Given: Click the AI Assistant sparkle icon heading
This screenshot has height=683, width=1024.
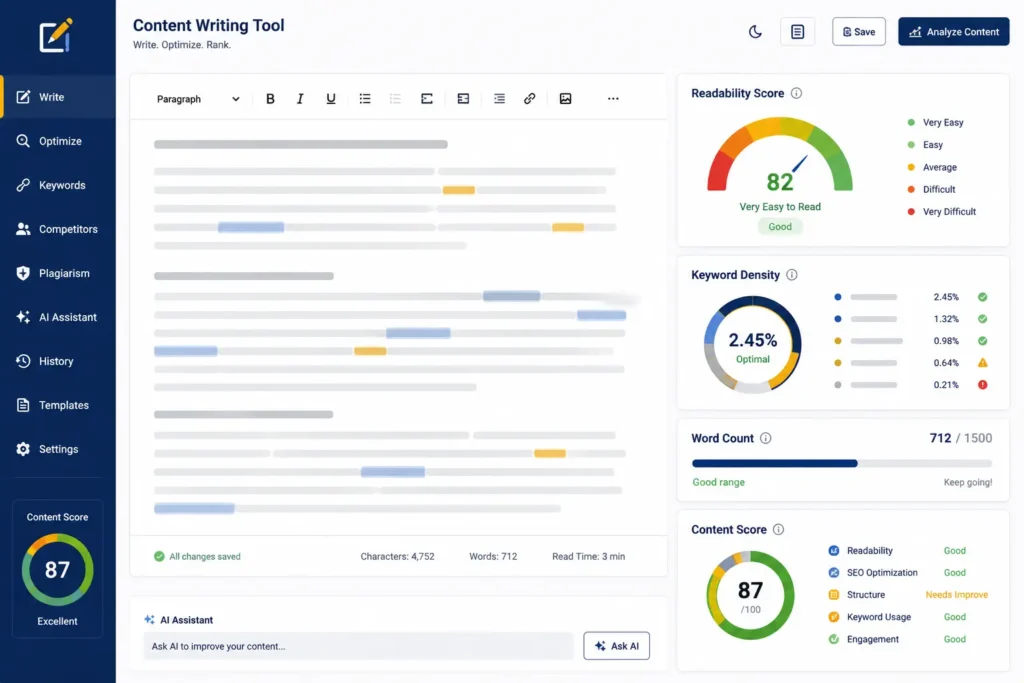Looking at the screenshot, I should 150,620.
